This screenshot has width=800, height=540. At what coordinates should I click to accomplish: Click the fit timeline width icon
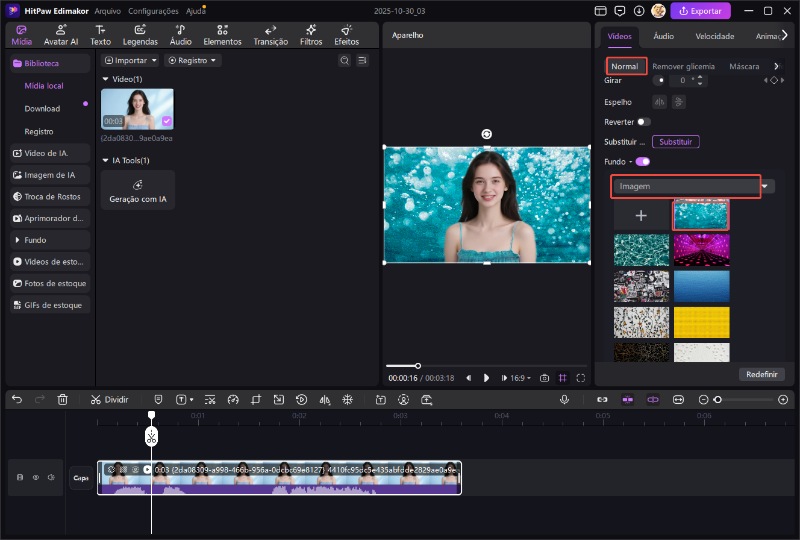pos(678,400)
